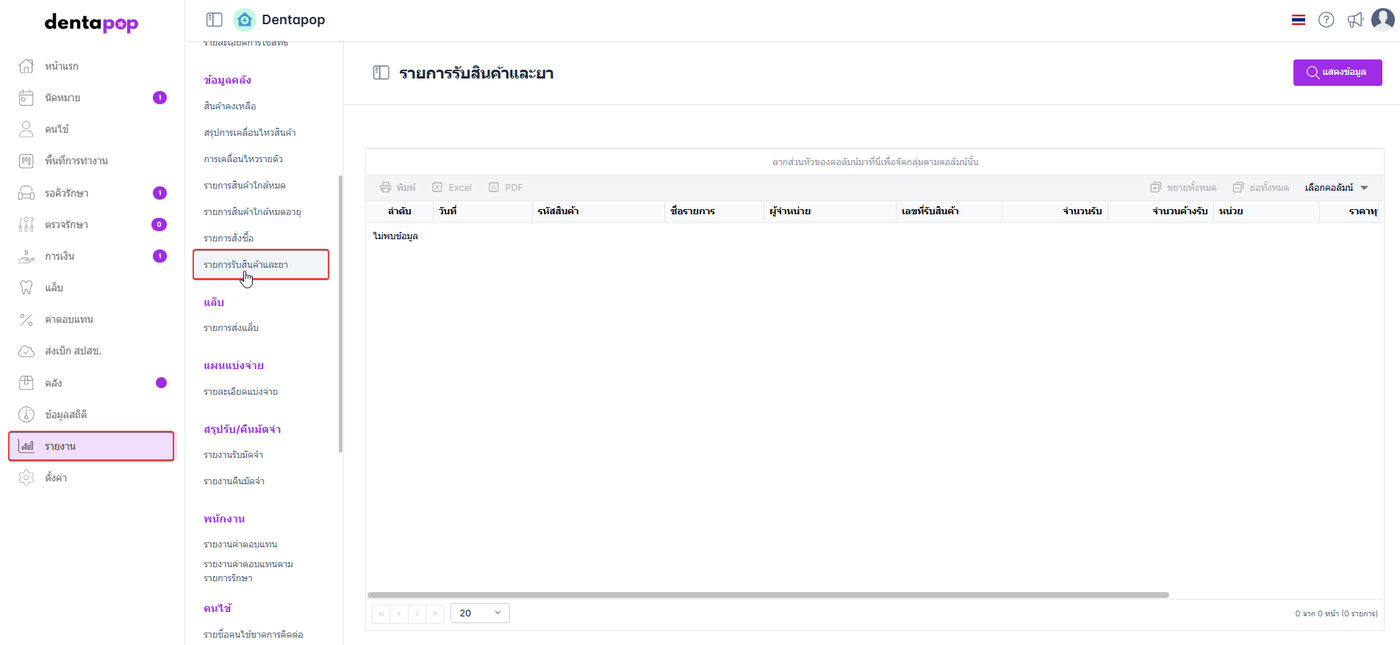Open ส่งเบิก สปสช. cloud icon
The image size is (1400, 645).
[27, 351]
